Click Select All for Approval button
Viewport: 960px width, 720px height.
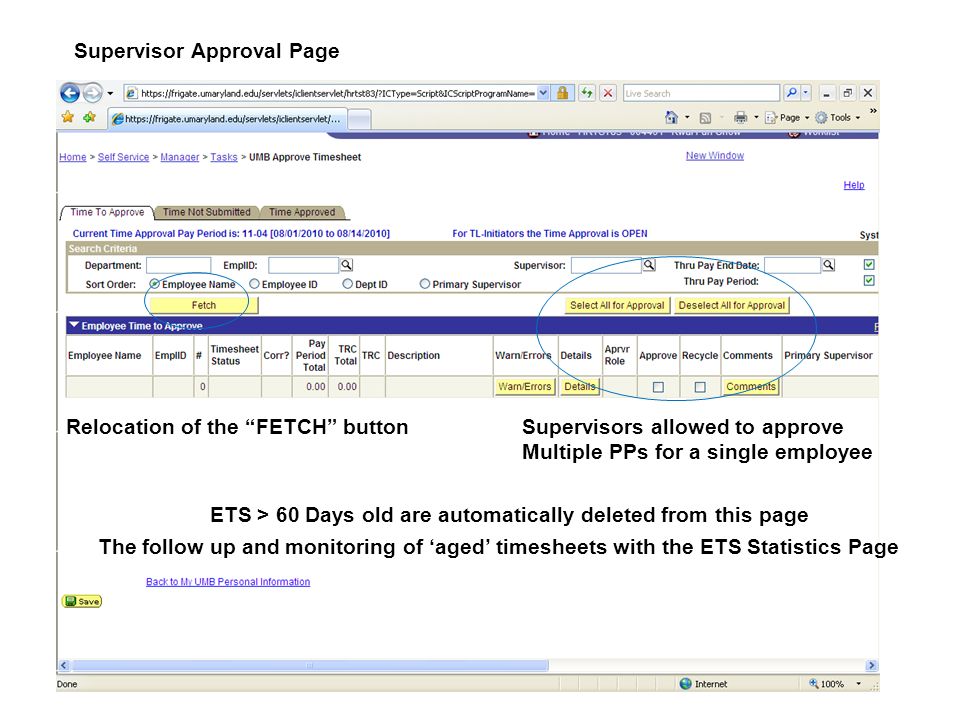pos(617,305)
